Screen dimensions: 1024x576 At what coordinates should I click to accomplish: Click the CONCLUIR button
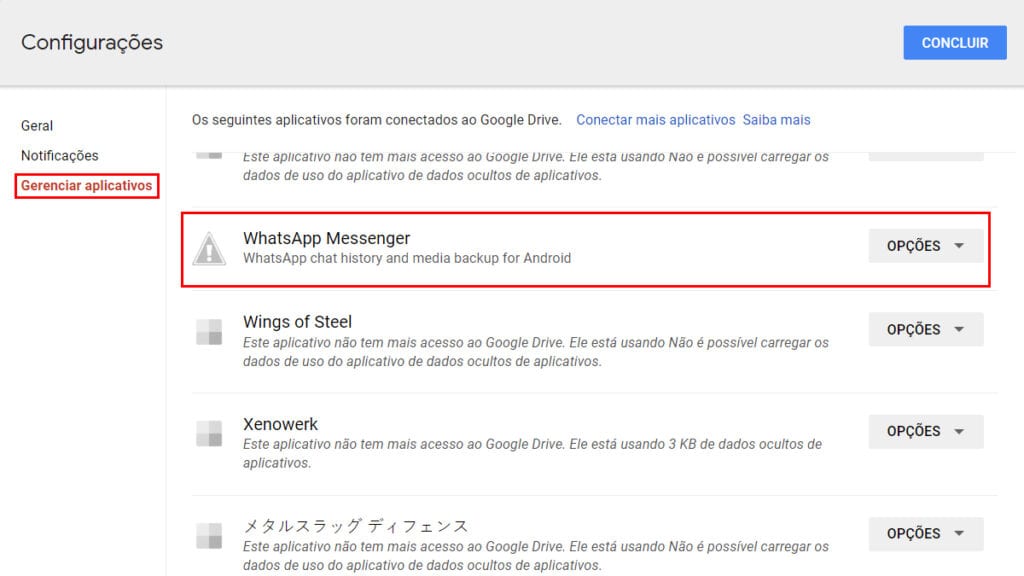(x=955, y=42)
